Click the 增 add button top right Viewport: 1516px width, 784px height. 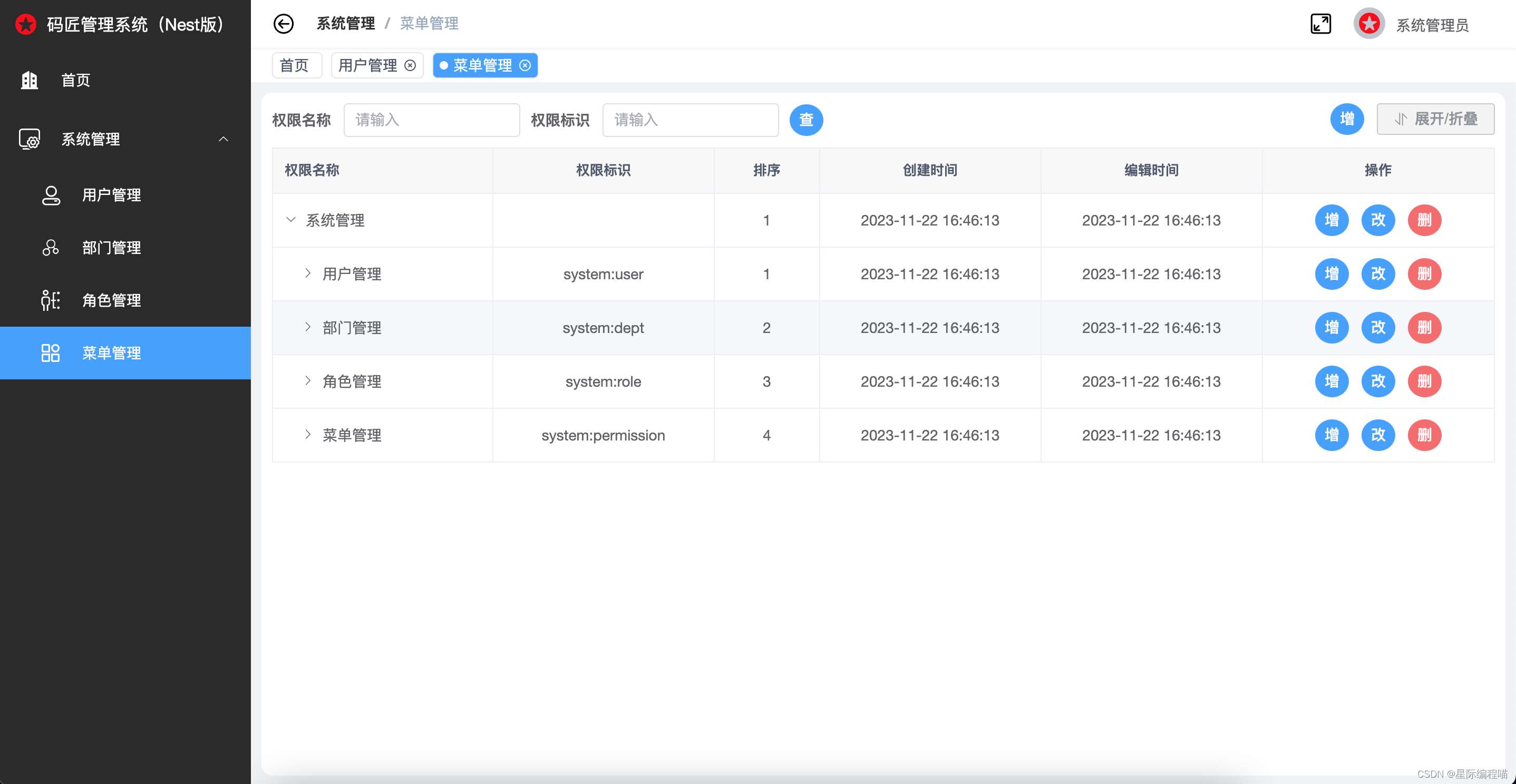[x=1347, y=119]
